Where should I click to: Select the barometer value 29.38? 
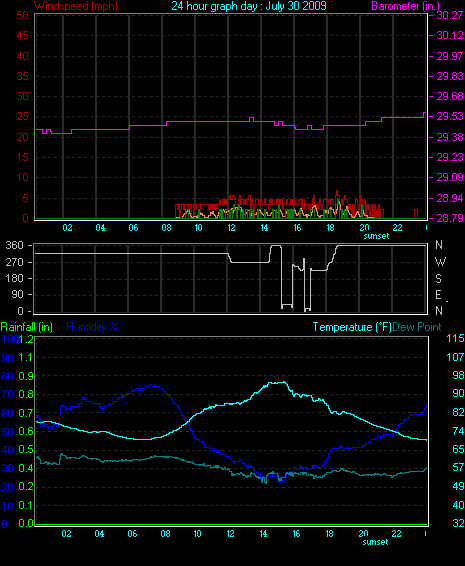click(450, 137)
